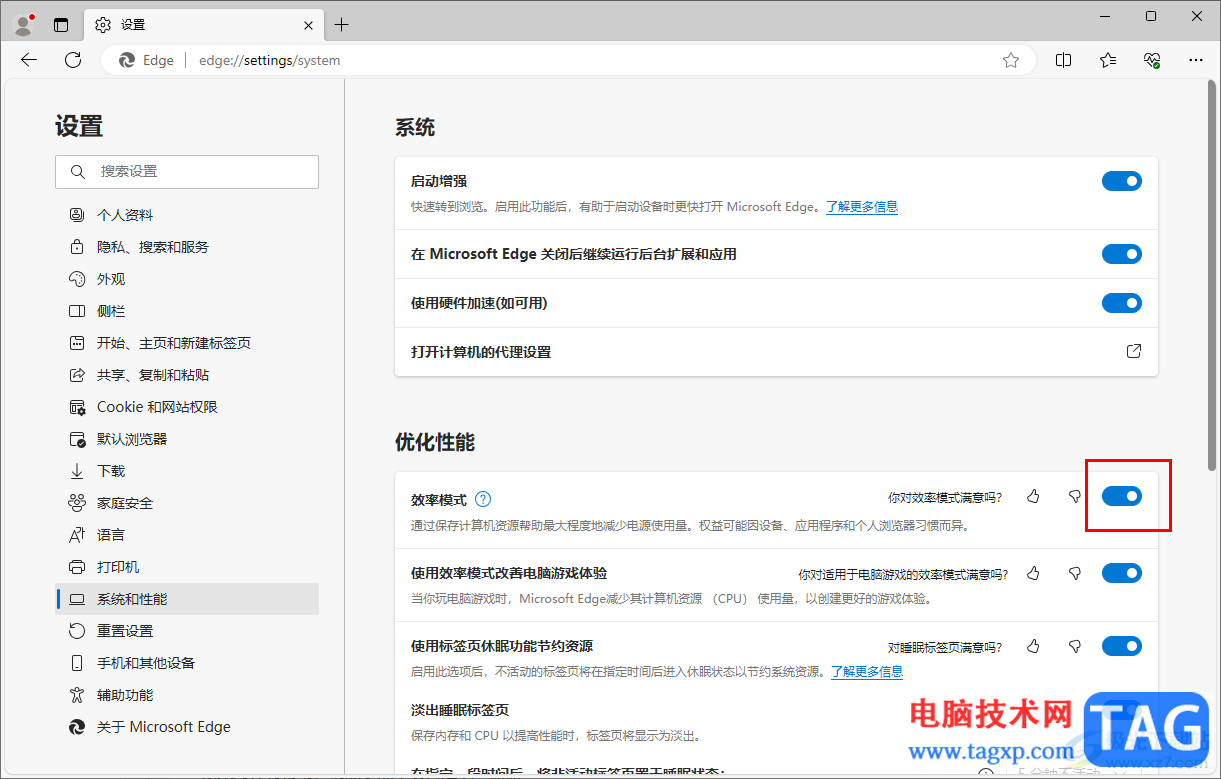Add this page to favorites star

click(1011, 60)
